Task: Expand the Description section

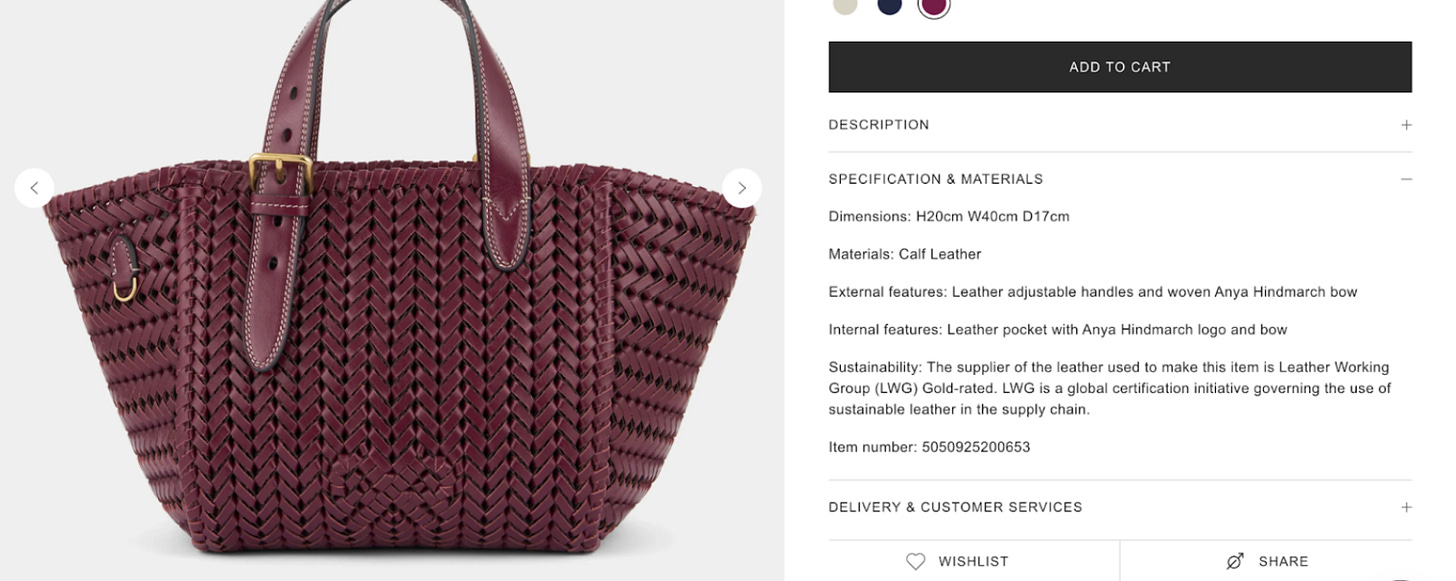Action: (x=1120, y=125)
